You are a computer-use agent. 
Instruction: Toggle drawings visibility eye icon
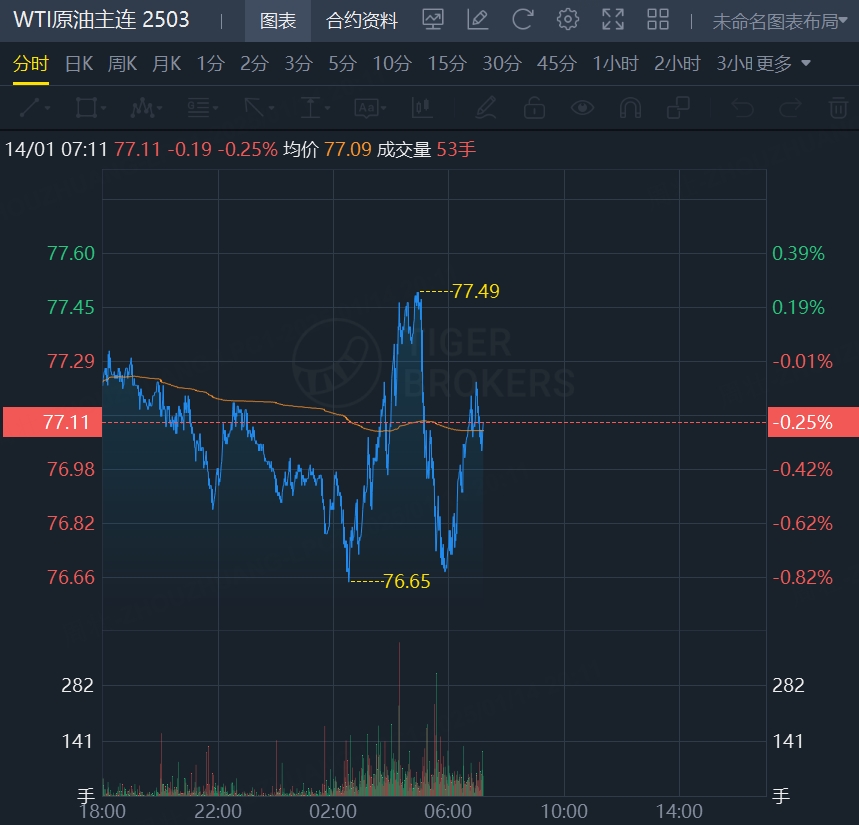coord(582,107)
